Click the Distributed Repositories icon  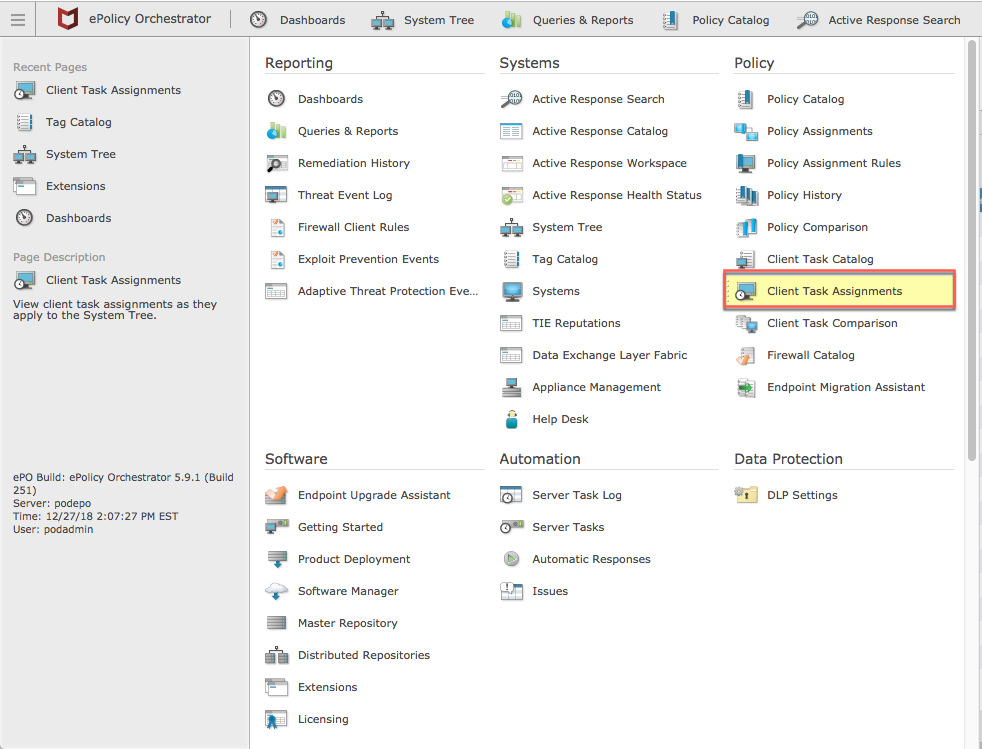(276, 655)
